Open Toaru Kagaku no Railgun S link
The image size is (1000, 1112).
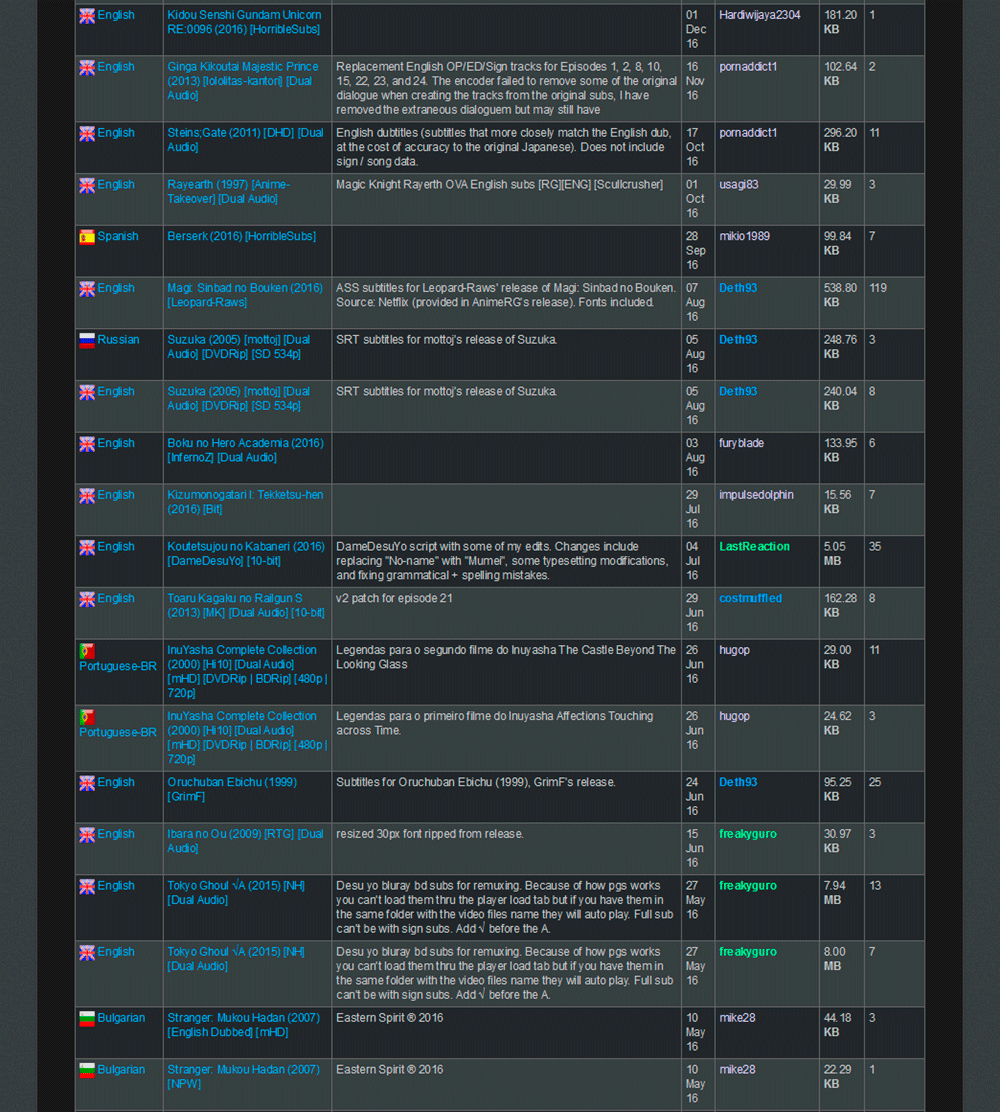pyautogui.click(x=246, y=606)
